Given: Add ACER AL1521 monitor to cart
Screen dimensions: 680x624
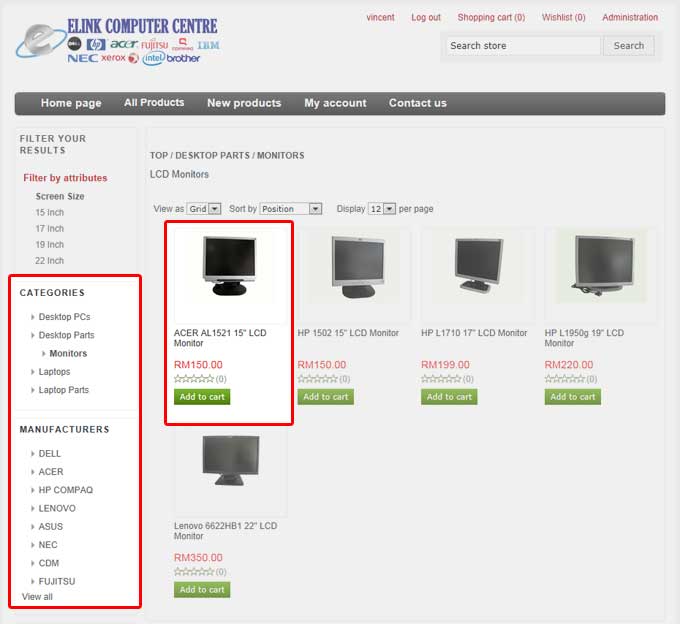Looking at the screenshot, I should point(202,397).
